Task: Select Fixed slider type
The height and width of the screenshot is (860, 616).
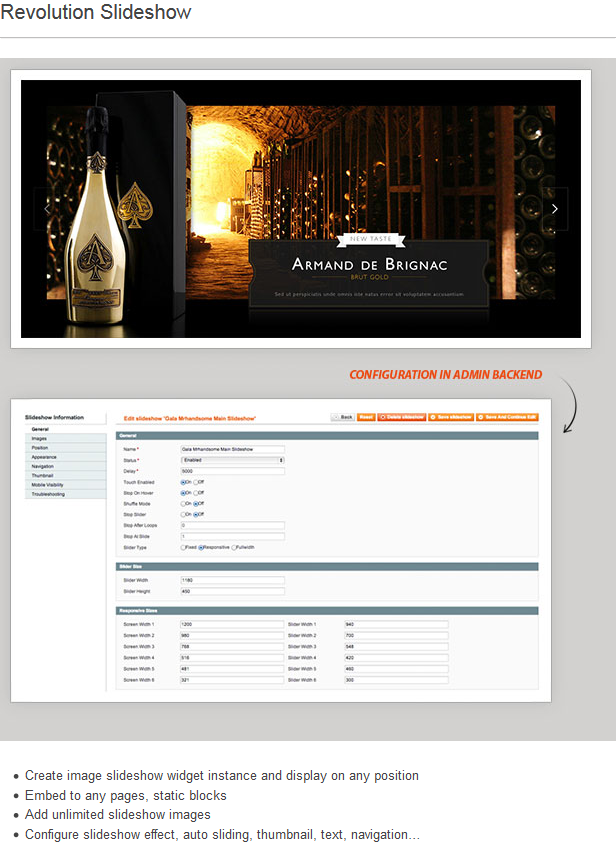Action: [x=183, y=547]
